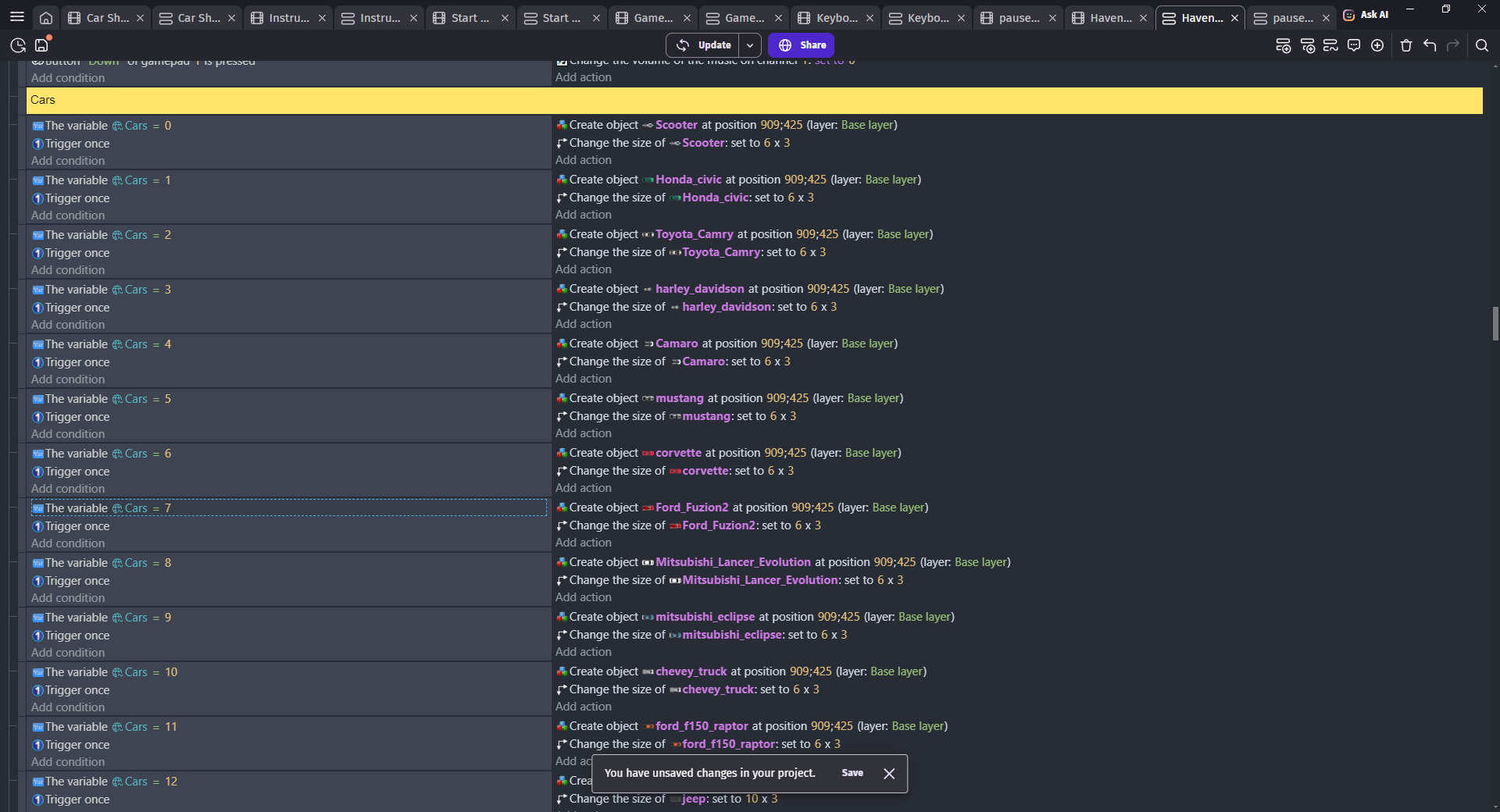Click Add condition under Cars = 0
Screen dimensions: 1500x812
point(68,161)
